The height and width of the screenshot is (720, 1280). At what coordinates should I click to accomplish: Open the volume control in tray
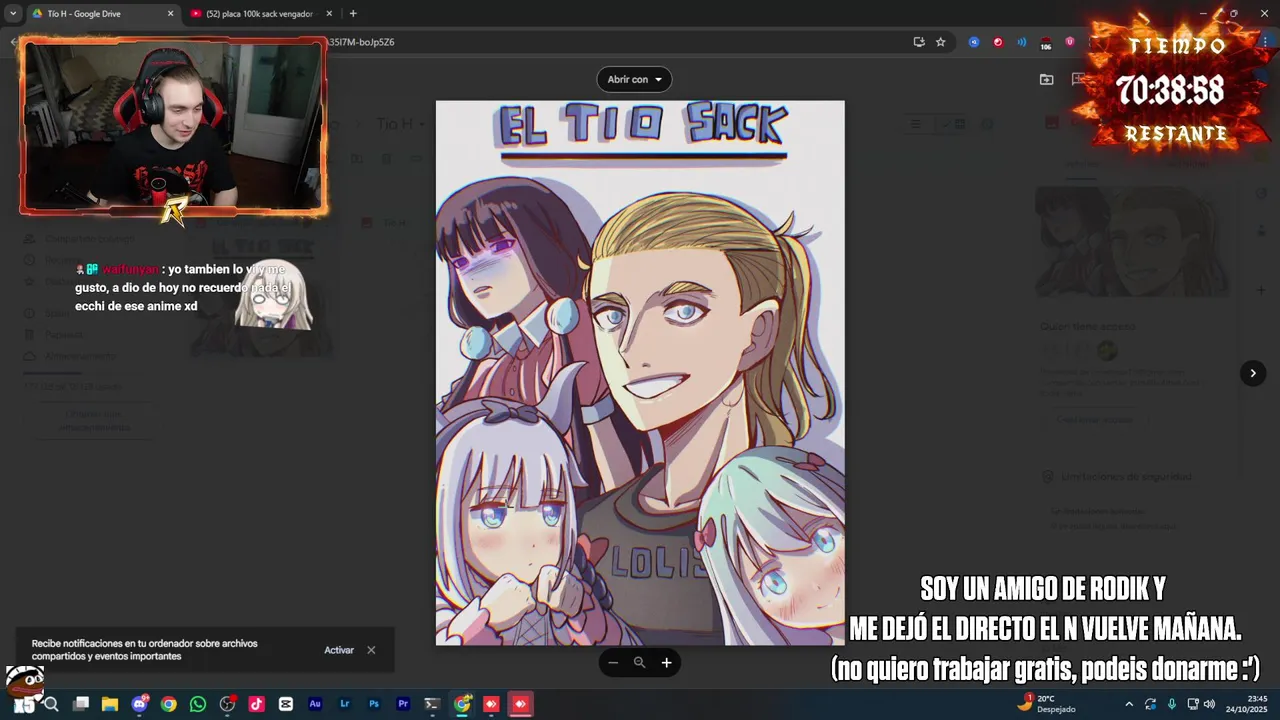[1209, 704]
